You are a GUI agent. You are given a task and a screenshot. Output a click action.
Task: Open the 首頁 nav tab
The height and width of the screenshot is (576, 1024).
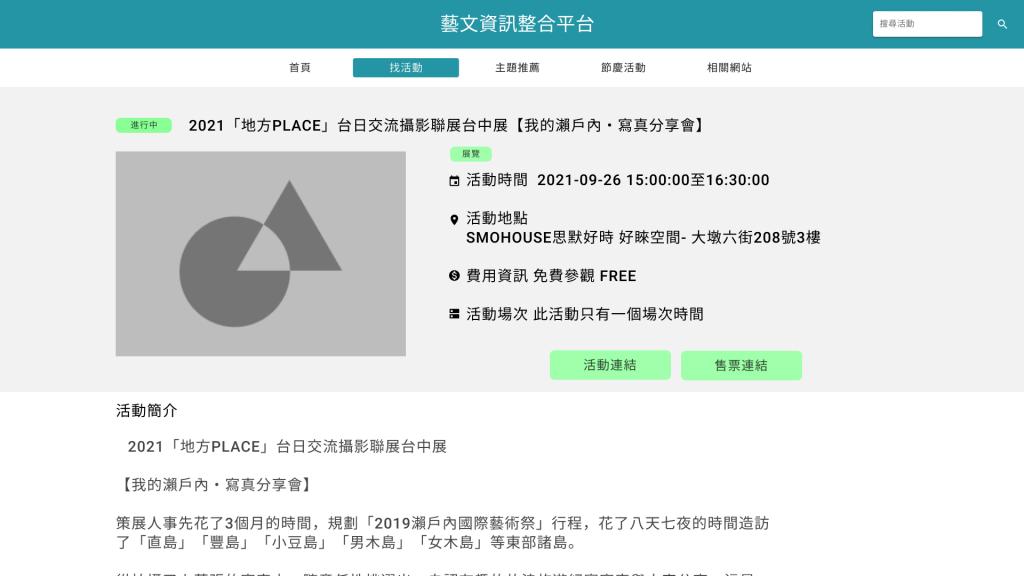(300, 68)
